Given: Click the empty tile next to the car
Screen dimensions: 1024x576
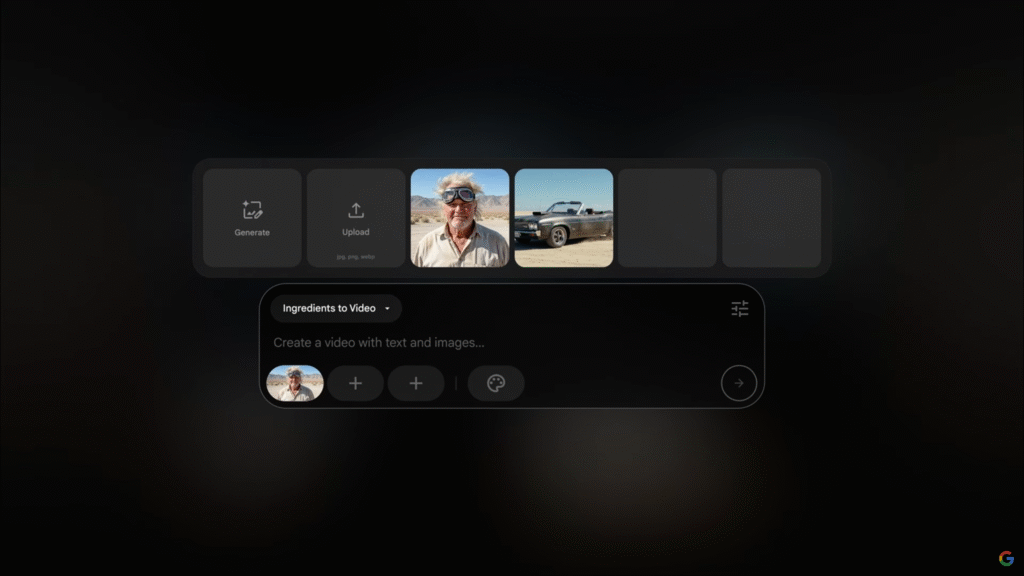Looking at the screenshot, I should coord(667,218).
